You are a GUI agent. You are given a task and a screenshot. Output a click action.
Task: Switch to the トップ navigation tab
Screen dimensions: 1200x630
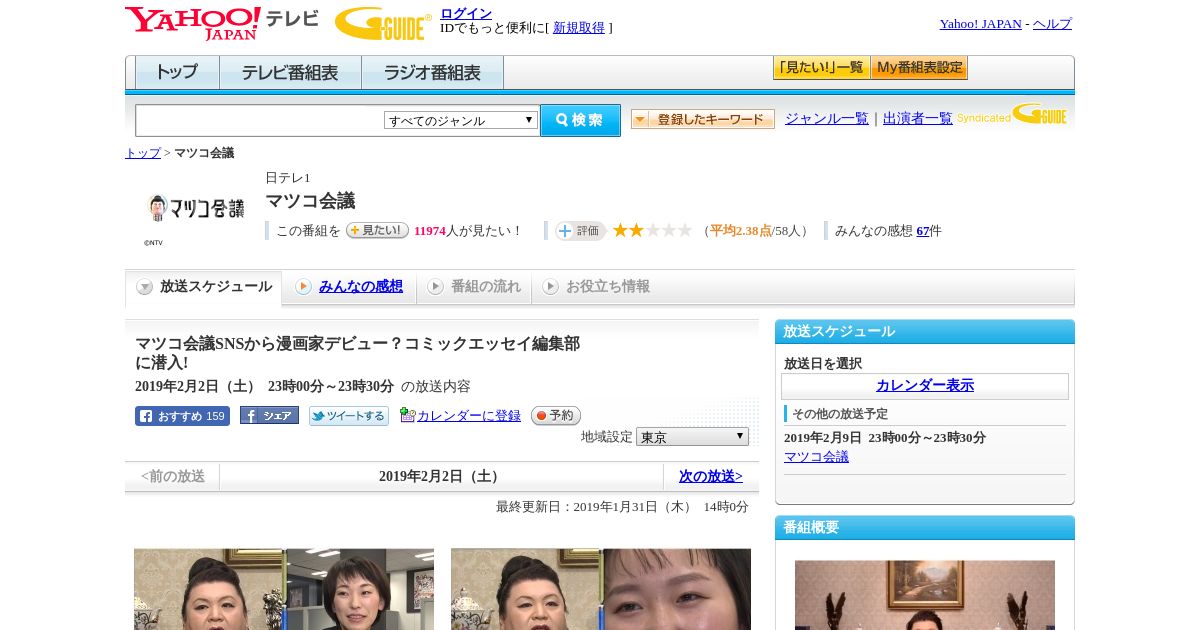[177, 73]
